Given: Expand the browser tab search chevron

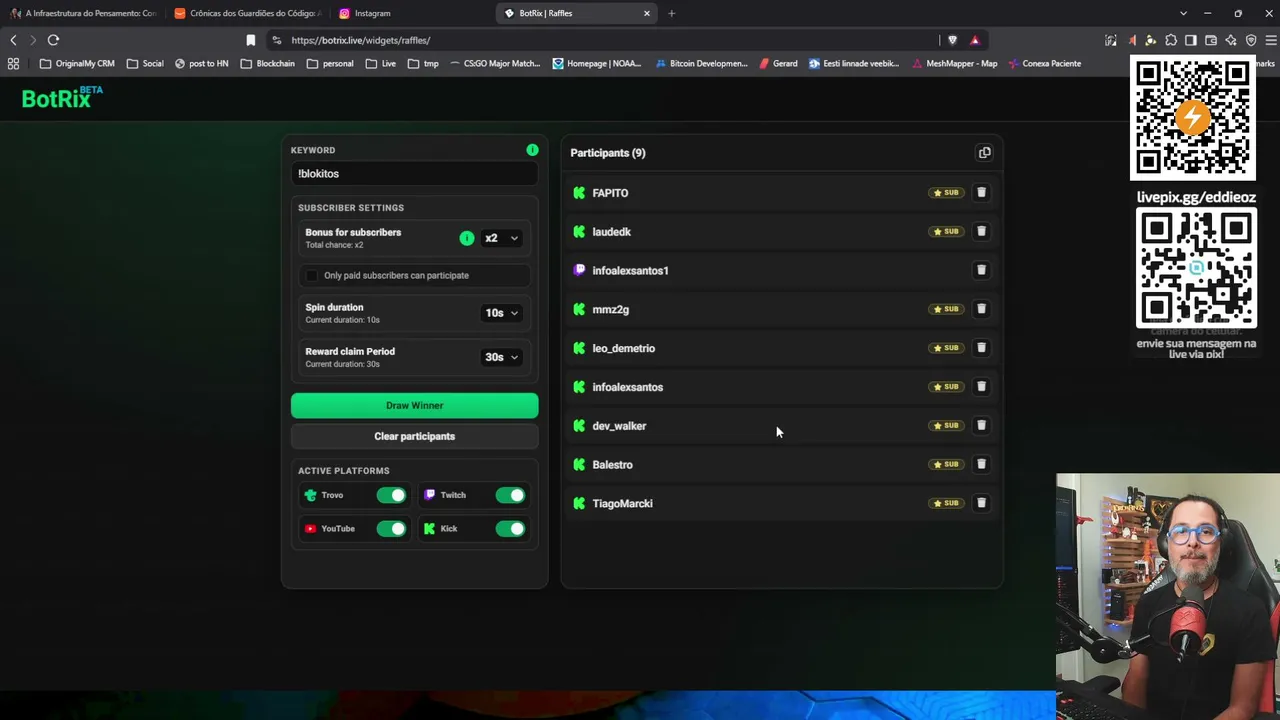Looking at the screenshot, I should point(1183,13).
